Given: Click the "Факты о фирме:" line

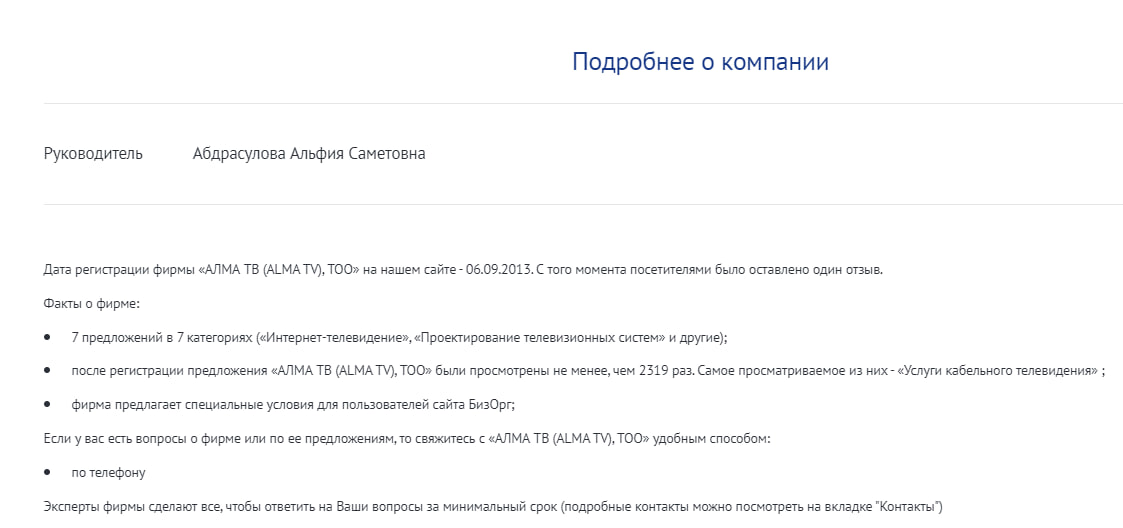Looking at the screenshot, I should (92, 303).
